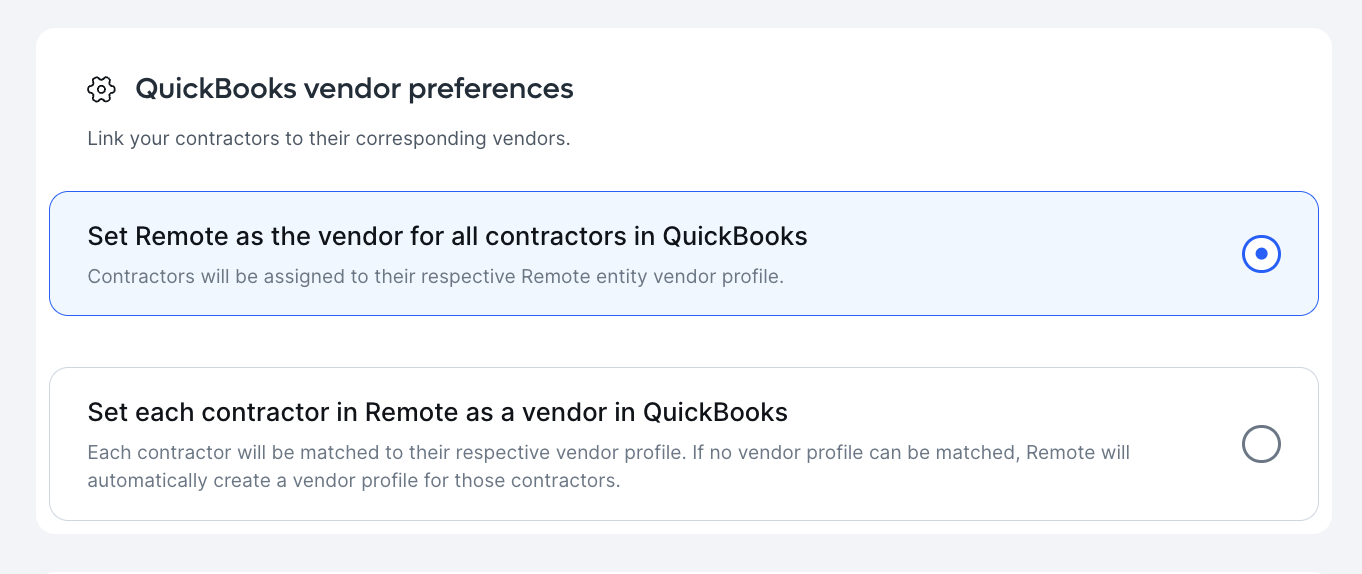Choose 'Set each contractor in Remote as a vendor'
The width and height of the screenshot is (1362, 574).
[x=438, y=412]
